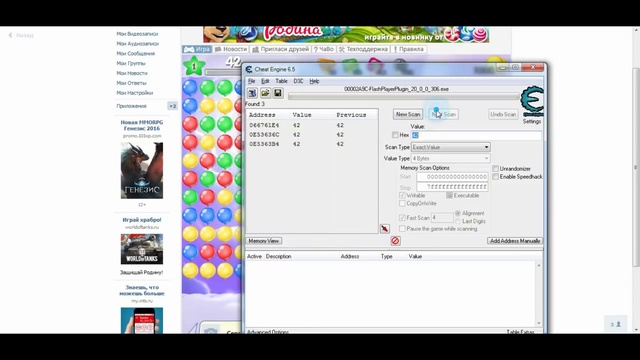Click the Генезис dragon ad thumbnail
Viewport: 640px width, 360px height.
pyautogui.click(x=142, y=171)
